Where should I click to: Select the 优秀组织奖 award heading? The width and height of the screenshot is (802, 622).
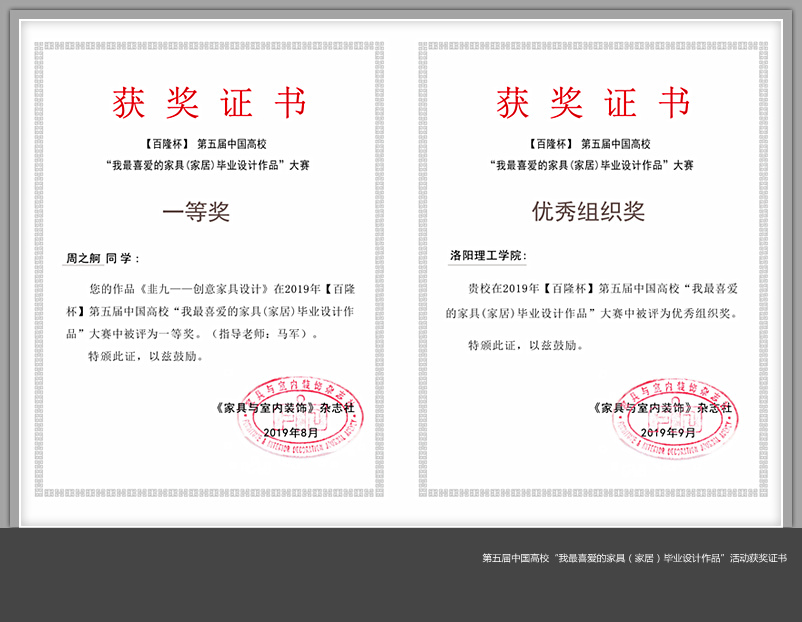tap(588, 212)
